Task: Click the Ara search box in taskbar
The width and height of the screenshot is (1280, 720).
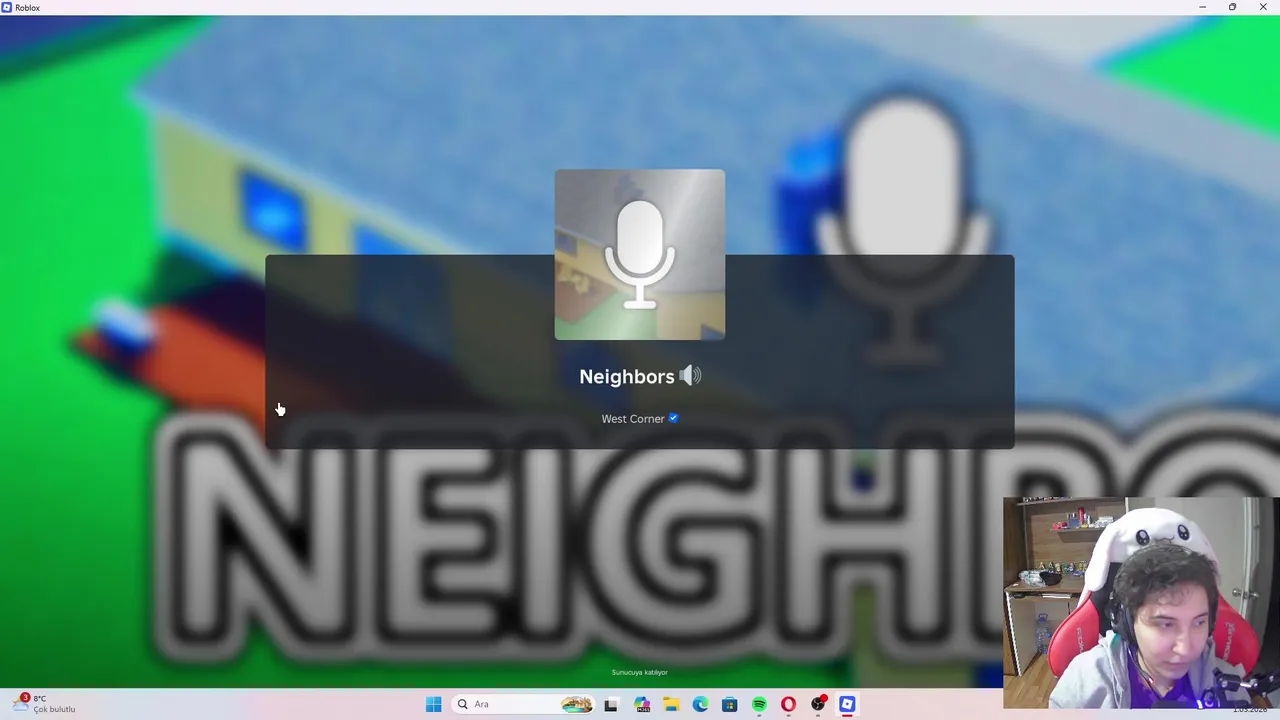Action: tap(524, 704)
